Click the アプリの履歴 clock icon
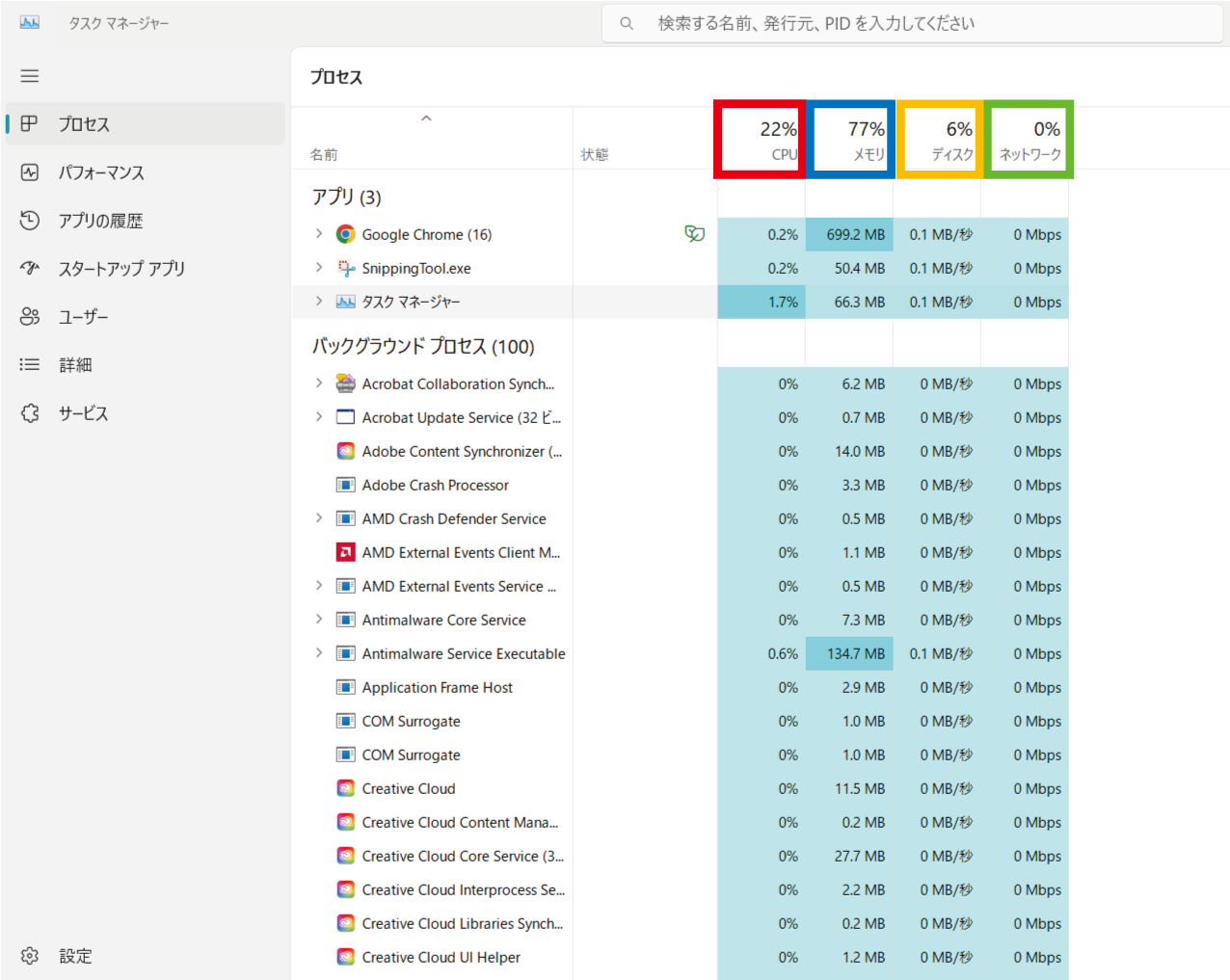Screen dimensions: 1230x980 [30, 220]
